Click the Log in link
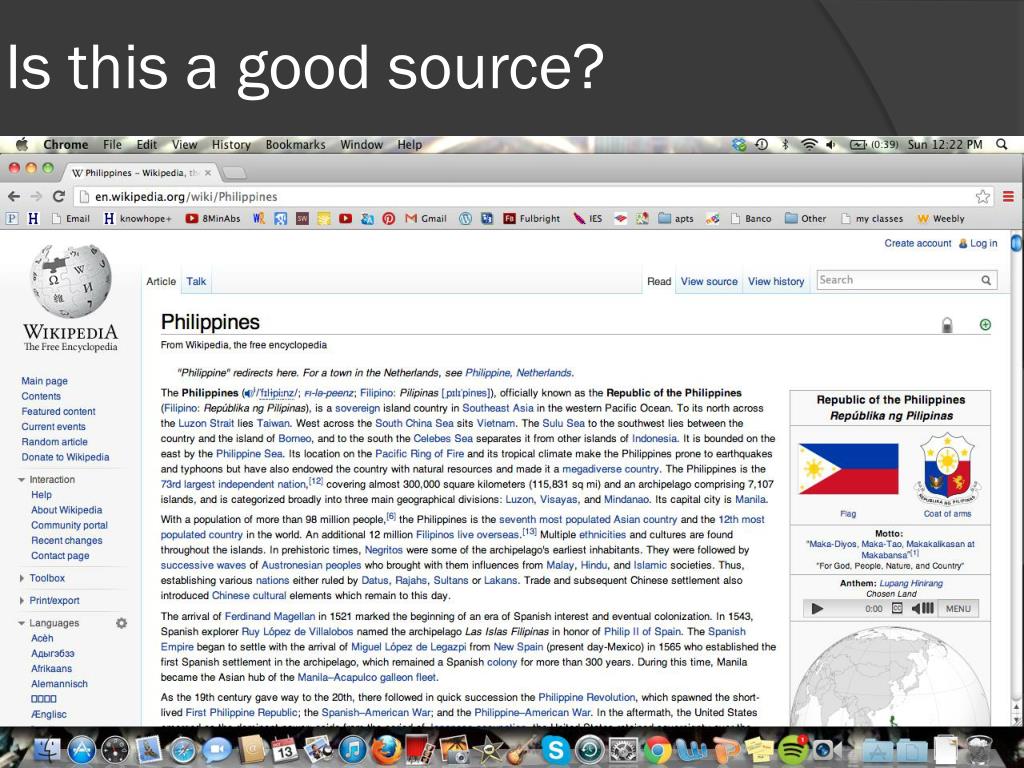The width and height of the screenshot is (1024, 768). [984, 243]
